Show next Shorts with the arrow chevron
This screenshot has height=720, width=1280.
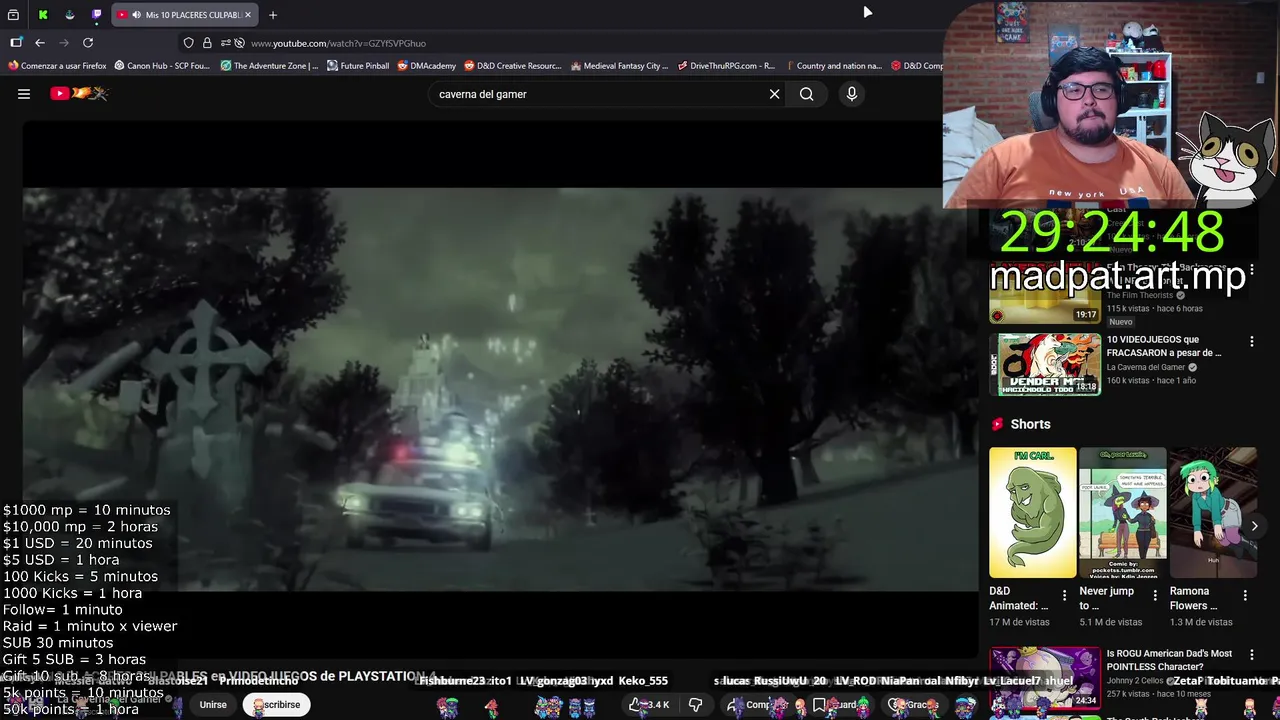coord(1254,526)
